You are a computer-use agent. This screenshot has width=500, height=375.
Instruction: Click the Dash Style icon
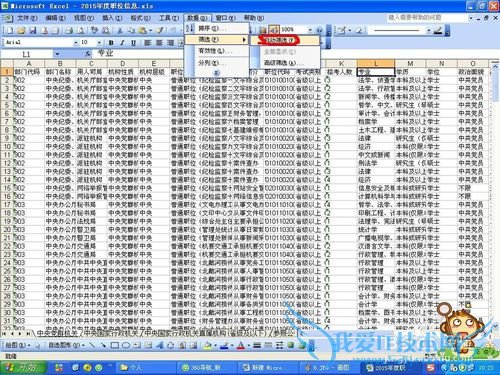268,345
